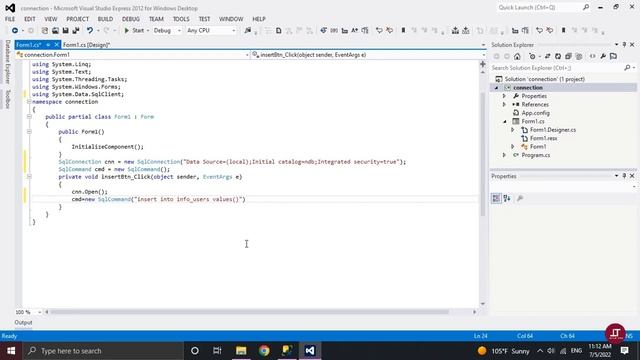
Task: Open the Database Explorer side tab
Action: coord(7,62)
